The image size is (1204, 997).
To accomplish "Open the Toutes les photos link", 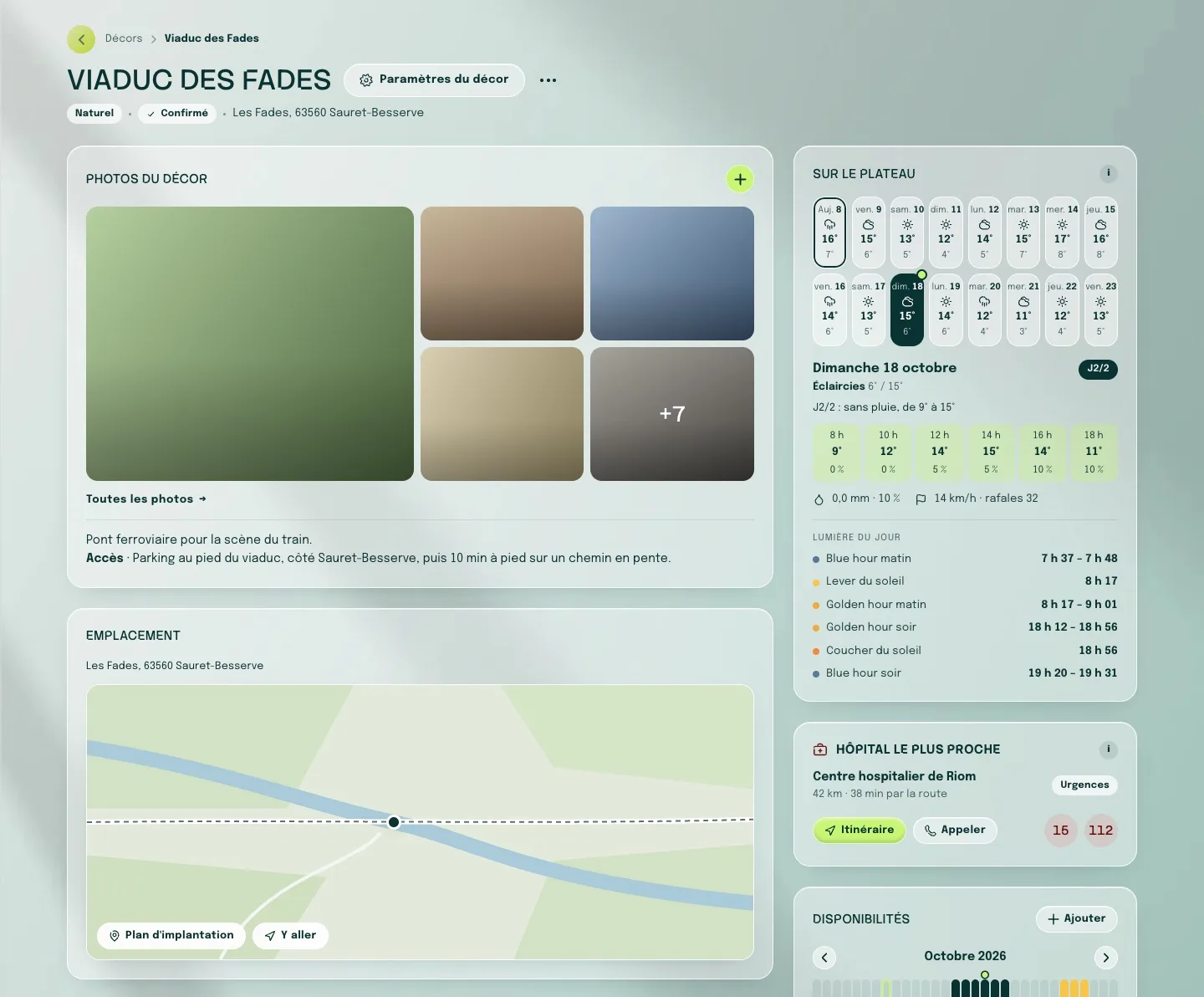I will click(145, 498).
